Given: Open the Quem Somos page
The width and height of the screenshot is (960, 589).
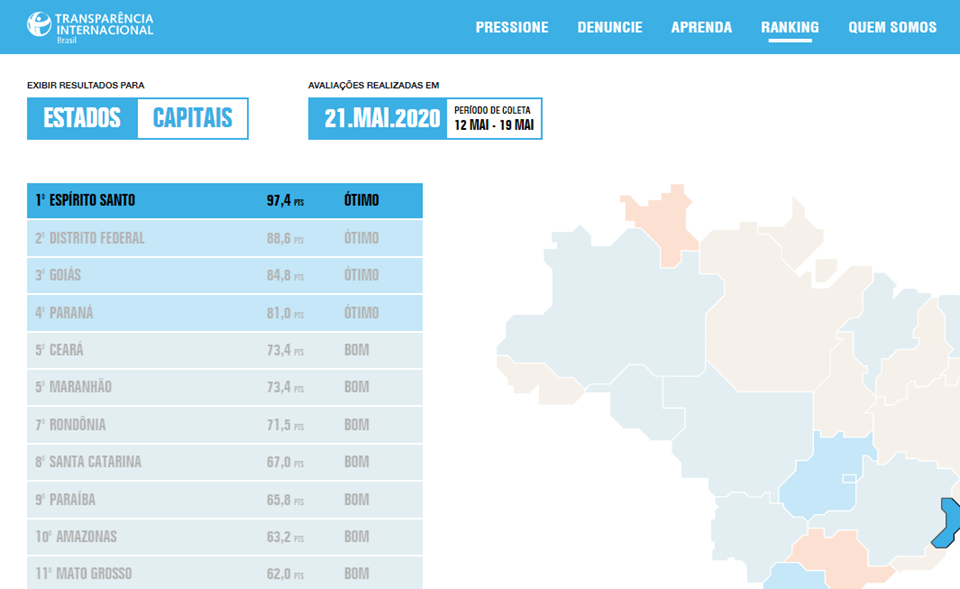Looking at the screenshot, I should click(x=892, y=27).
